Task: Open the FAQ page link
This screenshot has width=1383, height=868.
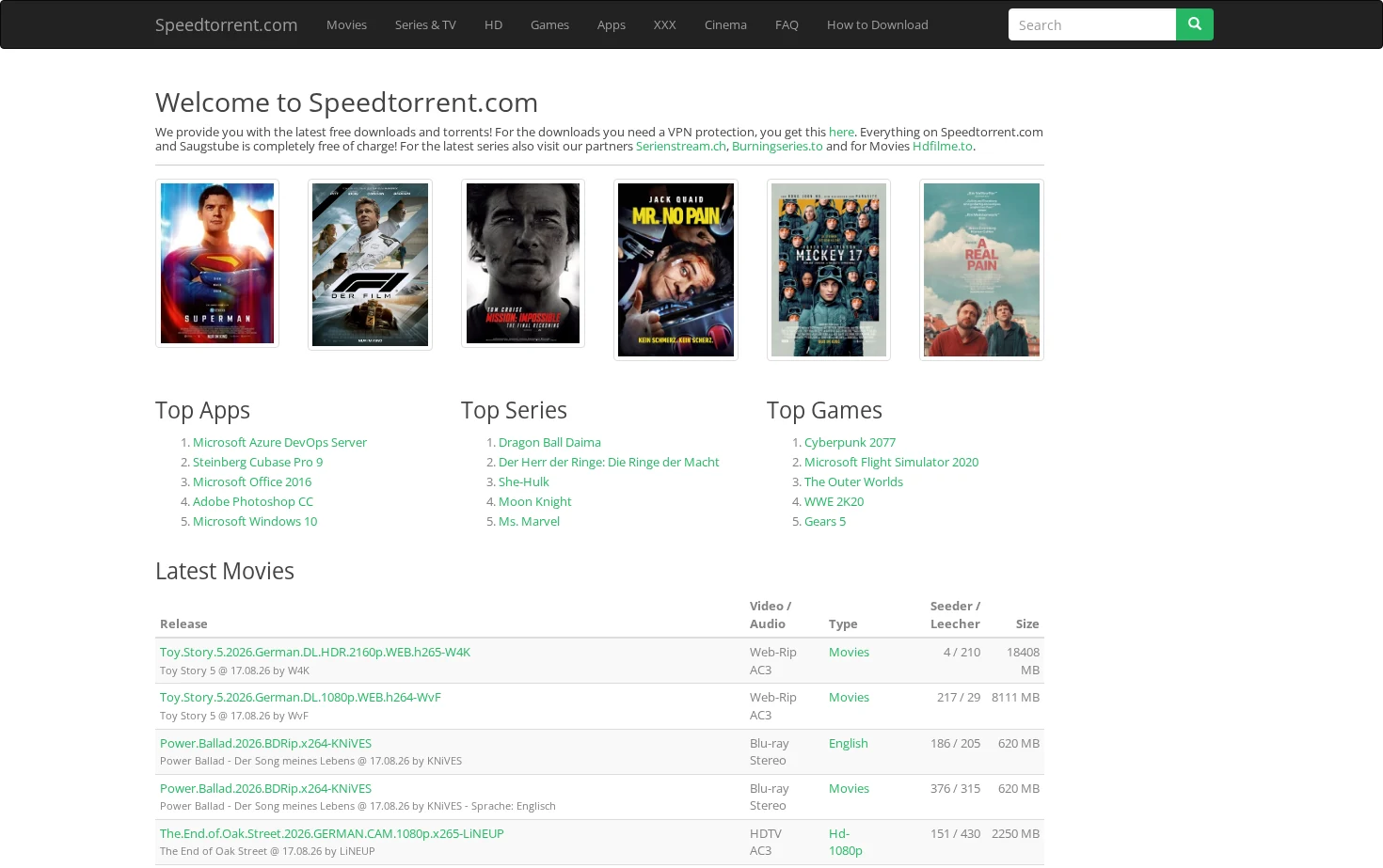Action: tap(787, 24)
